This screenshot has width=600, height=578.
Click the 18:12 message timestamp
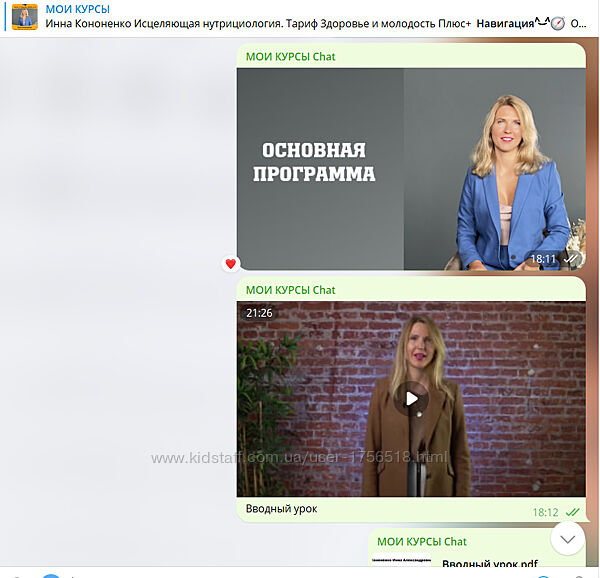545,512
